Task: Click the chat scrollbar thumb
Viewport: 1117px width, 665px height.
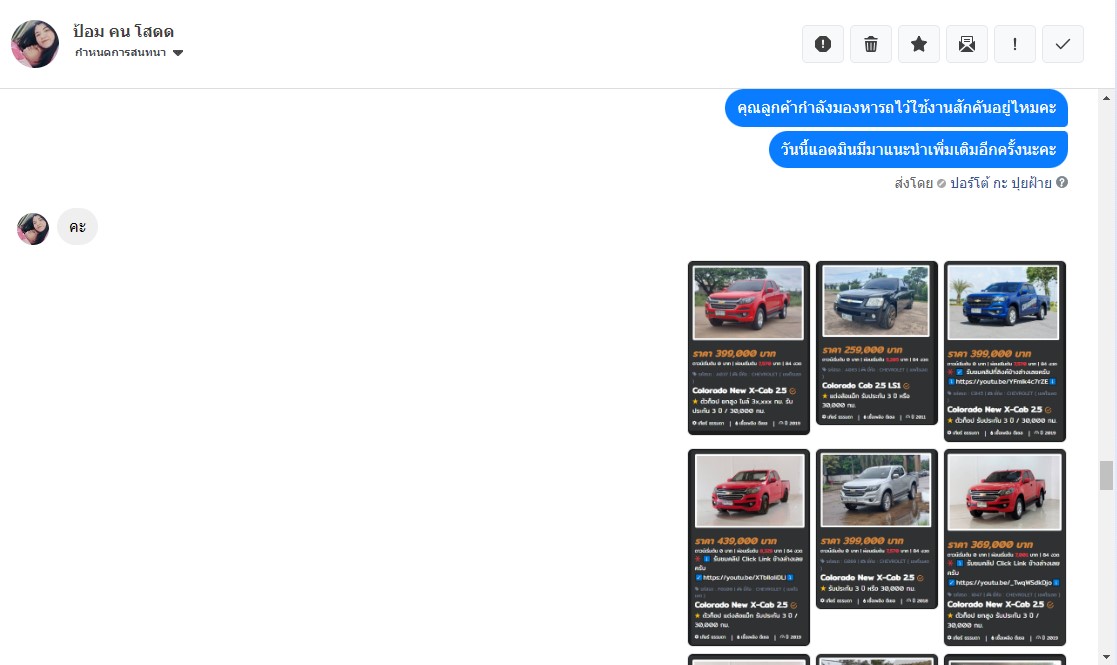Action: tap(1106, 476)
